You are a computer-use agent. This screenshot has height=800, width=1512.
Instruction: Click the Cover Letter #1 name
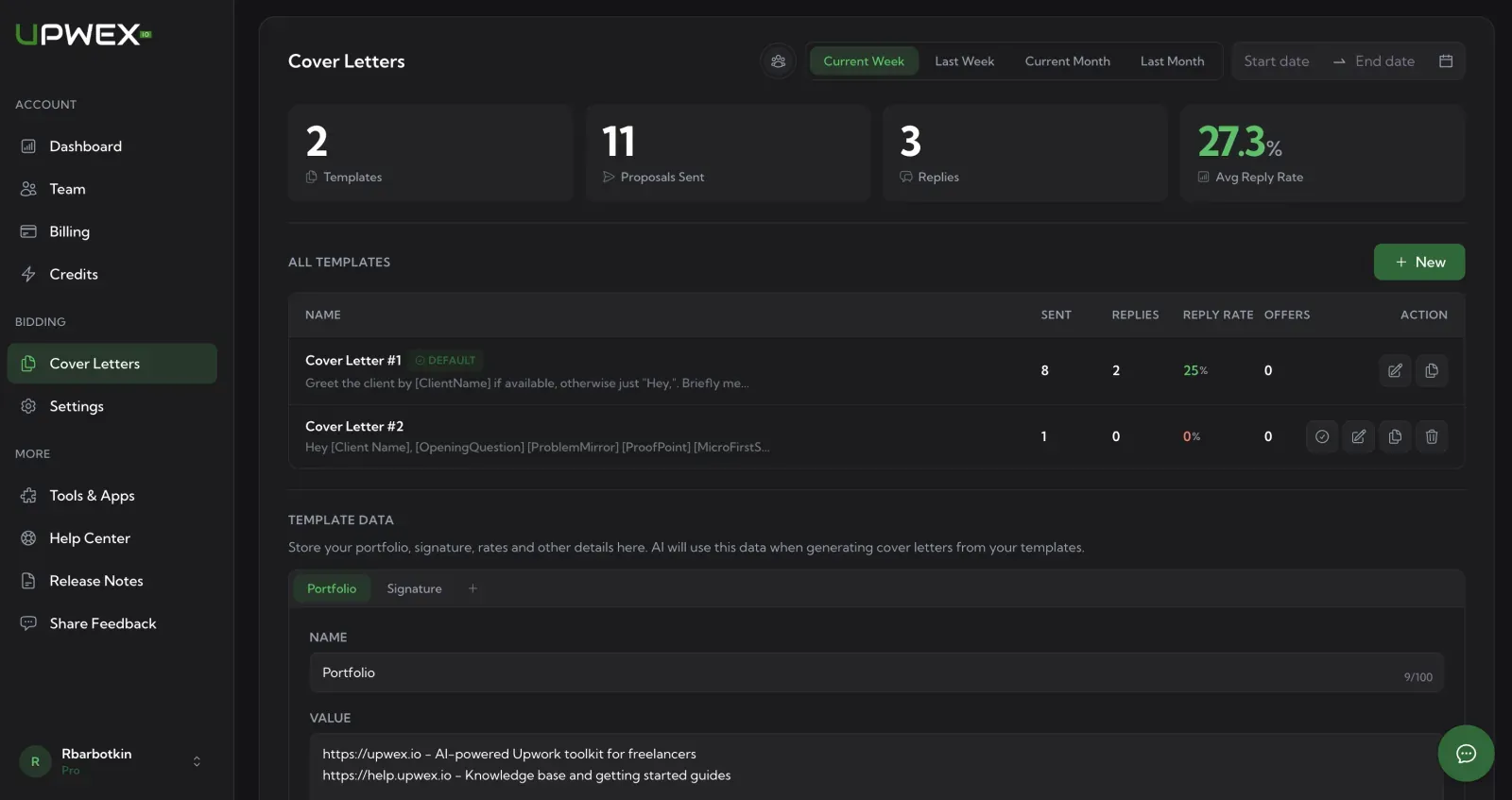tap(353, 361)
